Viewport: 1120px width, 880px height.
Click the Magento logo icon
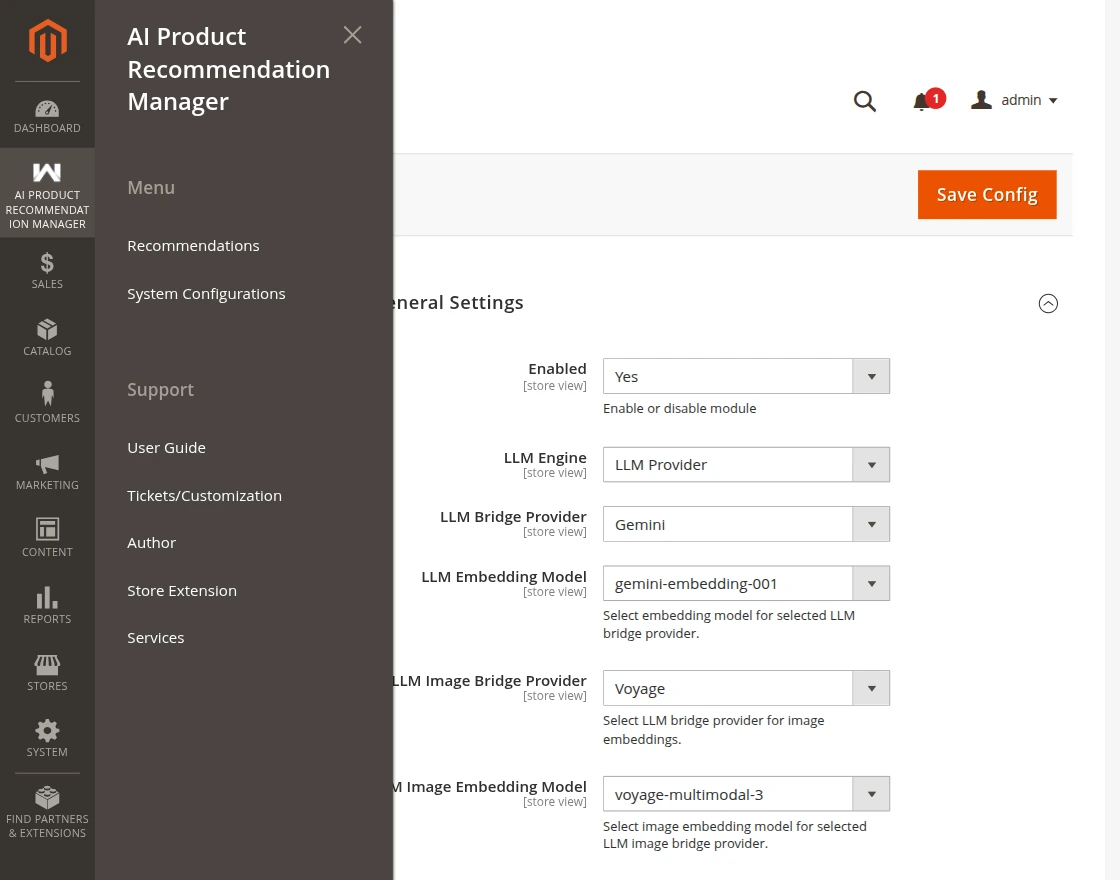pyautogui.click(x=47, y=41)
